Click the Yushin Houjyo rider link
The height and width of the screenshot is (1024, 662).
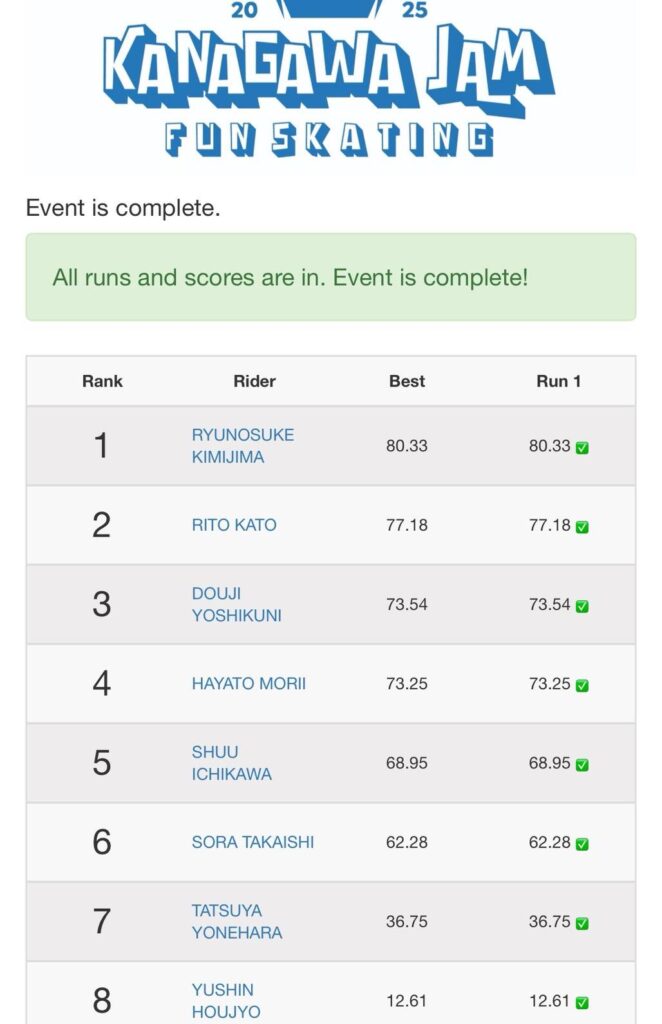(226, 1000)
